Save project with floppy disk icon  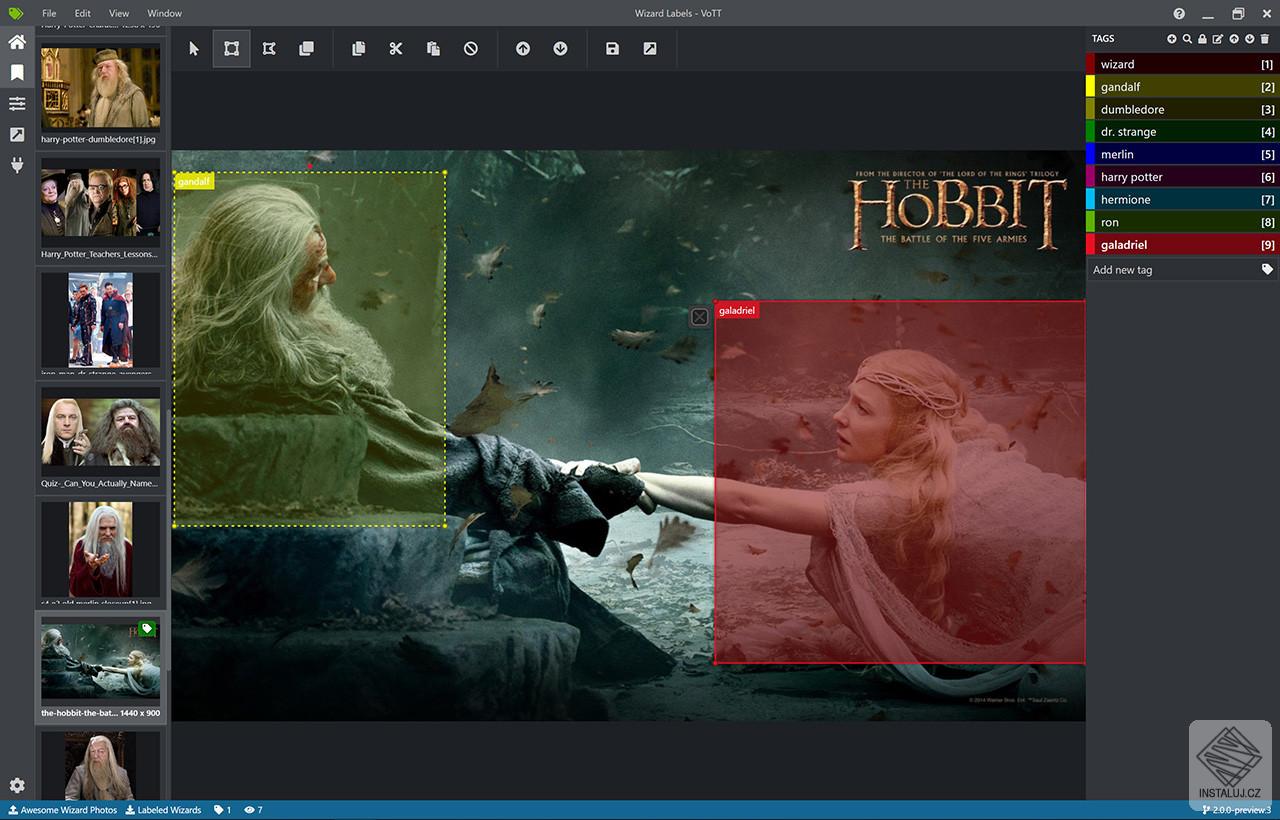[x=612, y=48]
